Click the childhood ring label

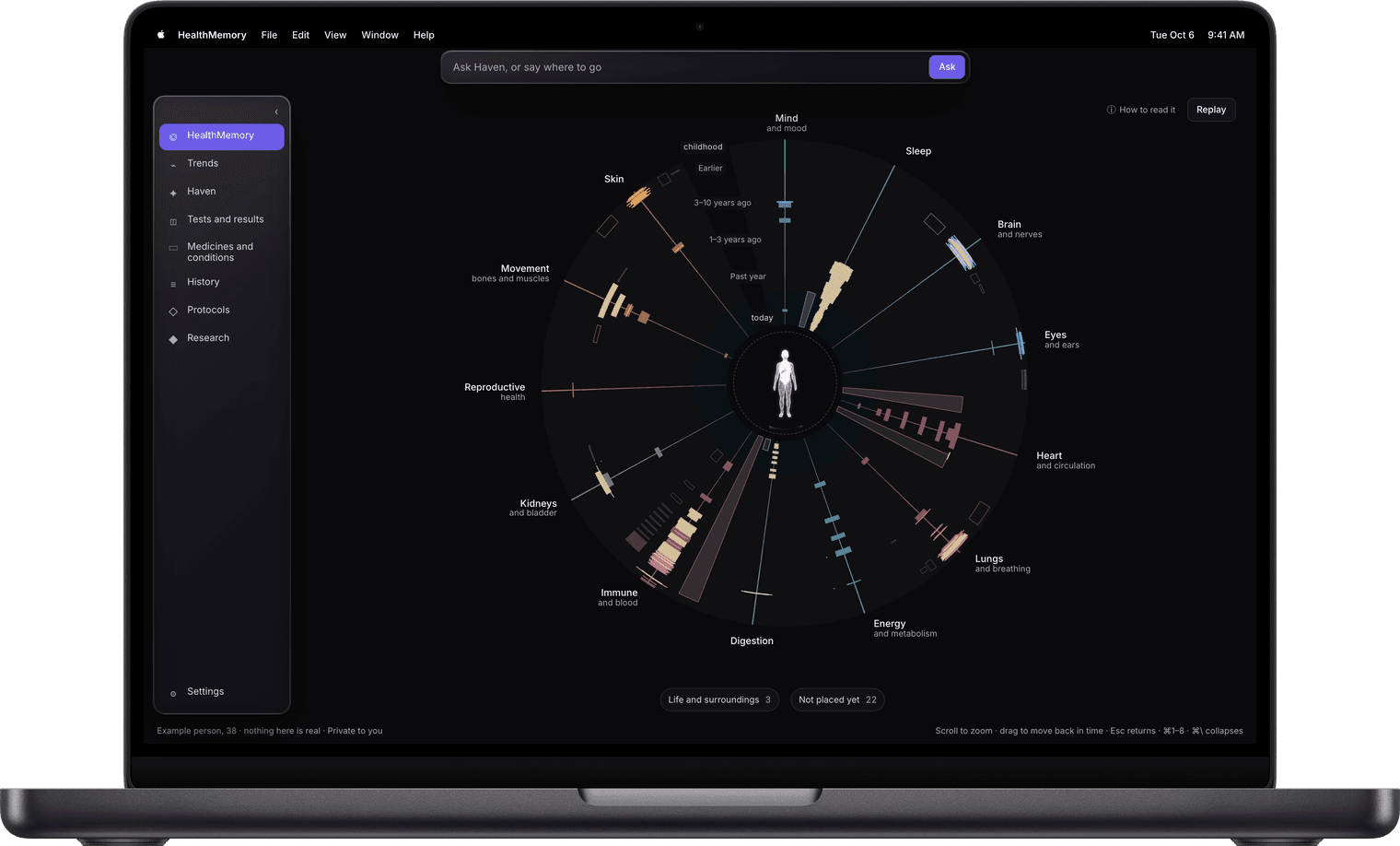pyautogui.click(x=703, y=147)
